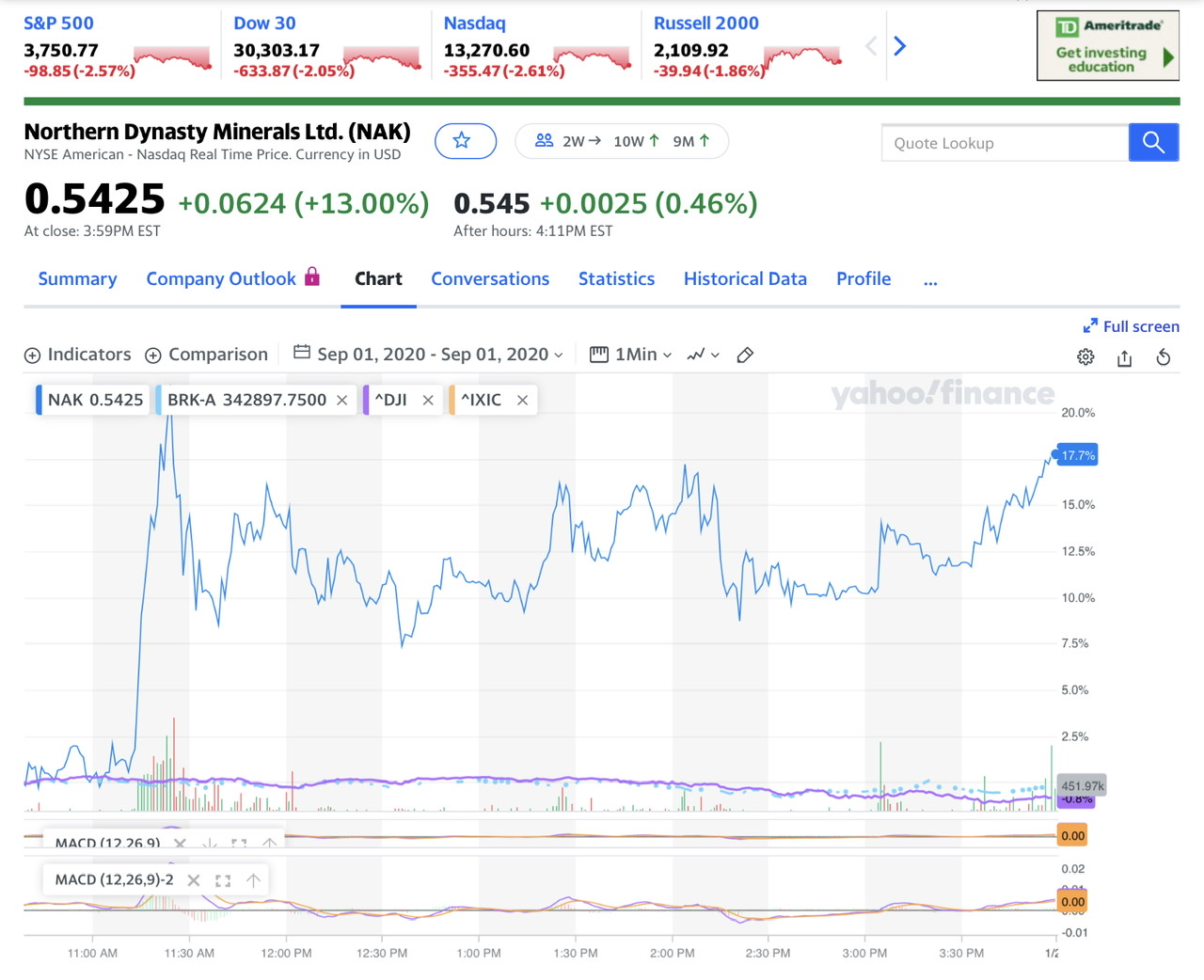Show next market indices with right arrow
This screenshot has height=980, width=1204.
(x=900, y=46)
